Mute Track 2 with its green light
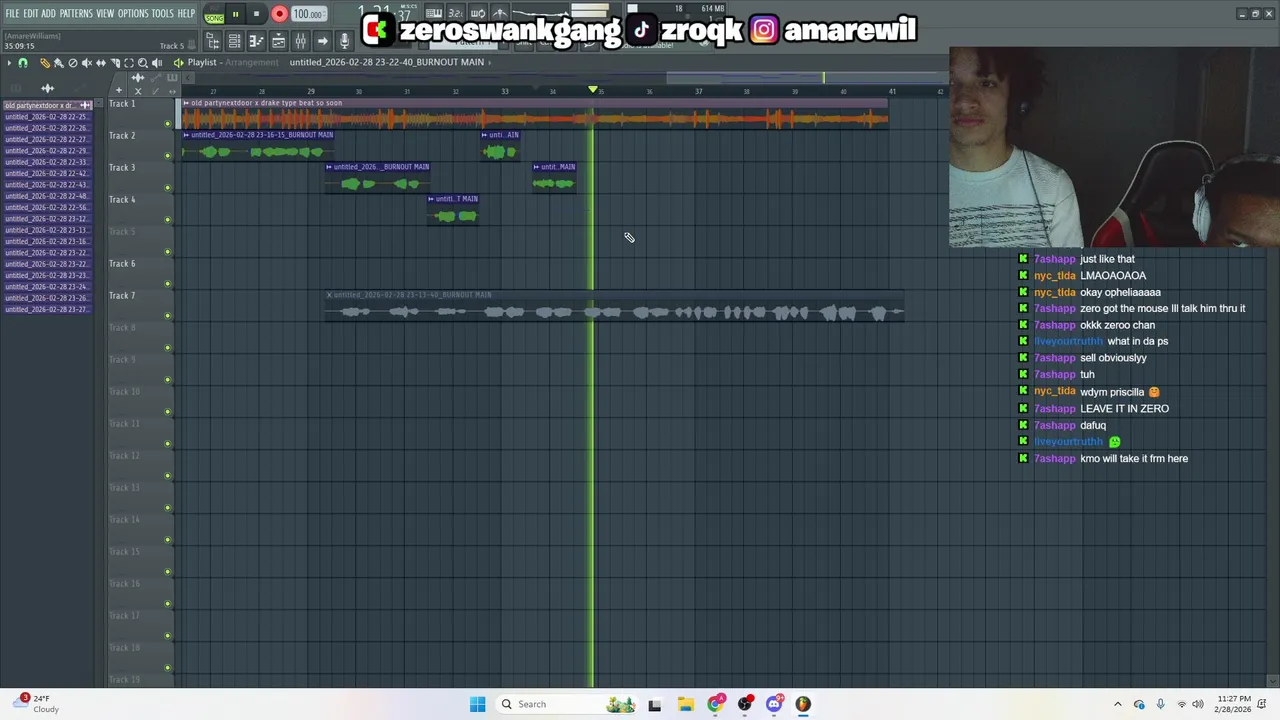1280x720 pixels. click(167, 156)
